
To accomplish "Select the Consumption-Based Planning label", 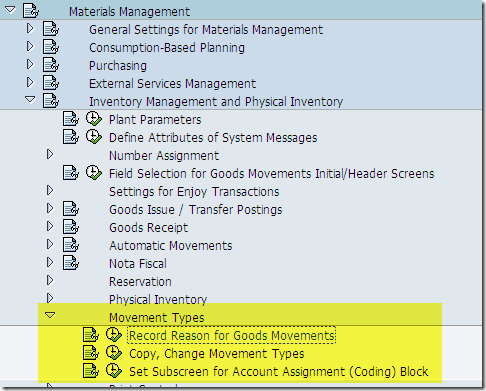I will coord(167,48).
